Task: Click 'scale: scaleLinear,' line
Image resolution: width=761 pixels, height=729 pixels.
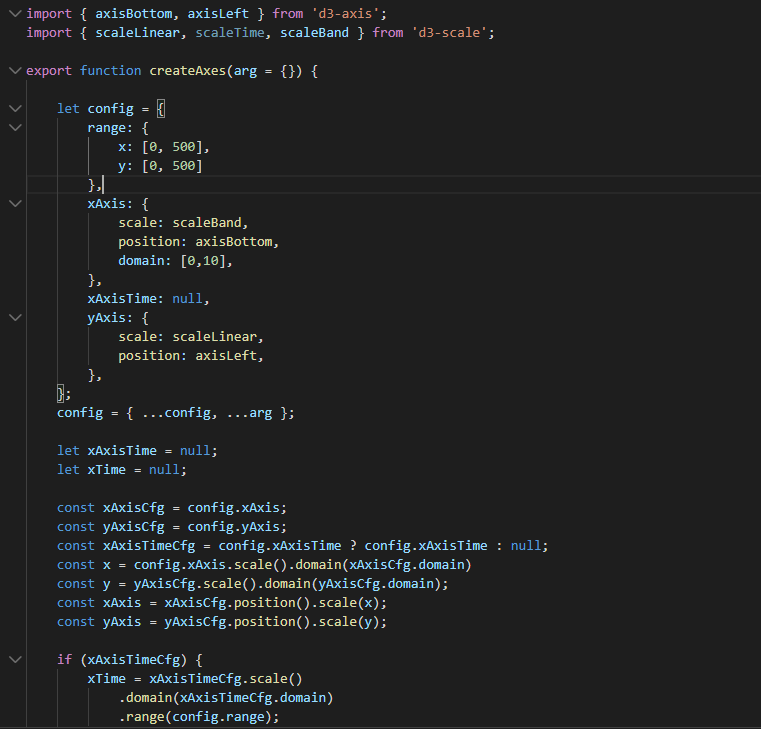Action: coord(191,337)
